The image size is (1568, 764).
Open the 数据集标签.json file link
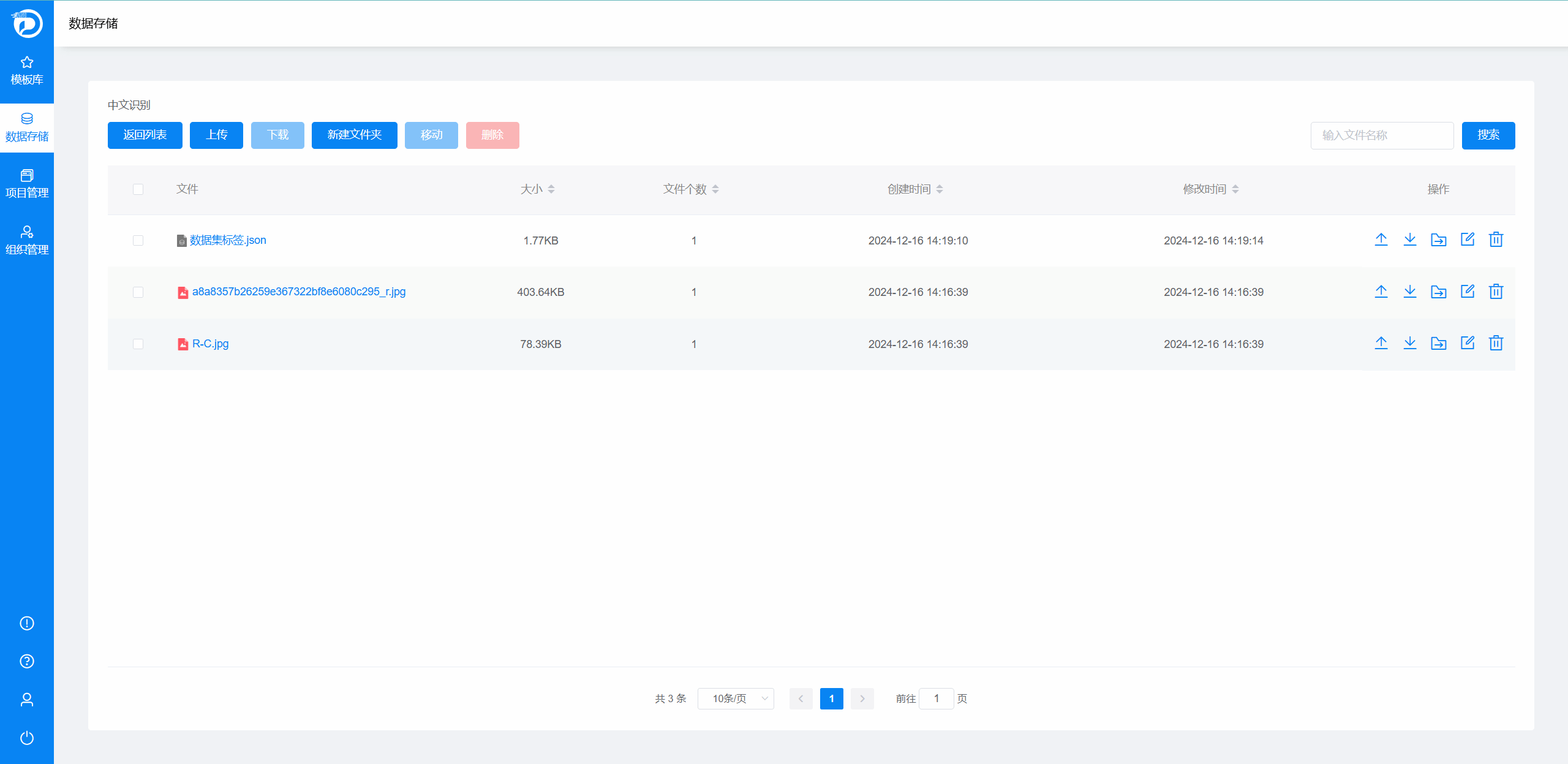(228, 240)
